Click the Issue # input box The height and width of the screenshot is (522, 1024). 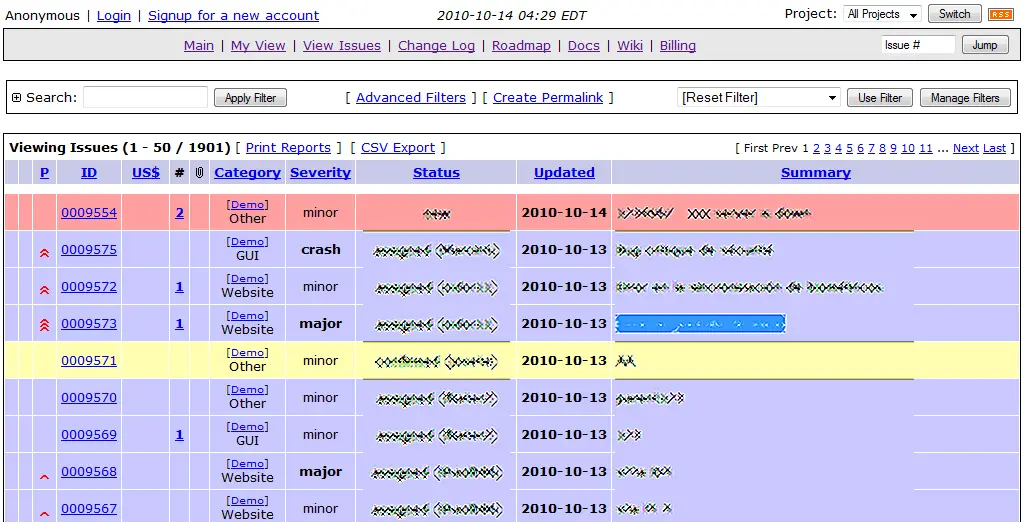coord(918,45)
